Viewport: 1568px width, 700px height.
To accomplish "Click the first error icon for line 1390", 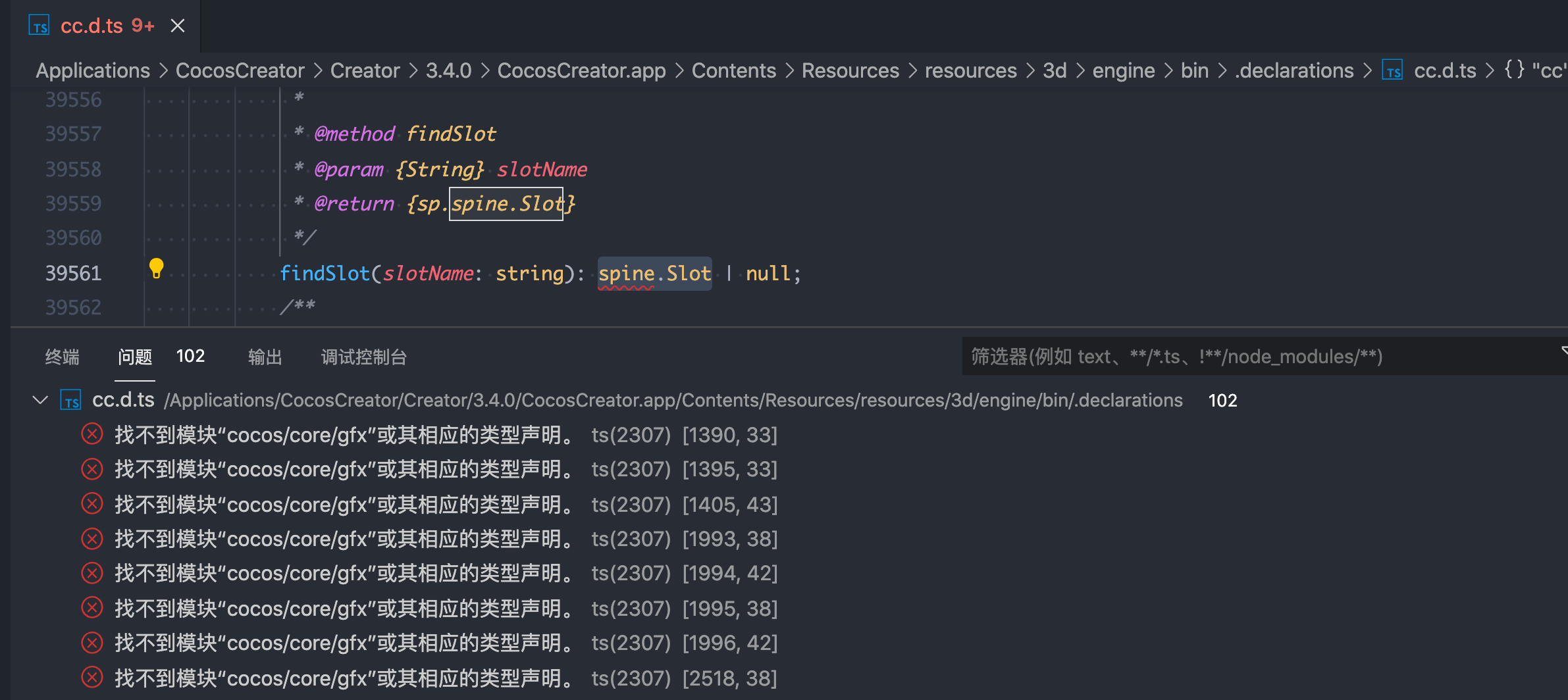I will (x=92, y=435).
